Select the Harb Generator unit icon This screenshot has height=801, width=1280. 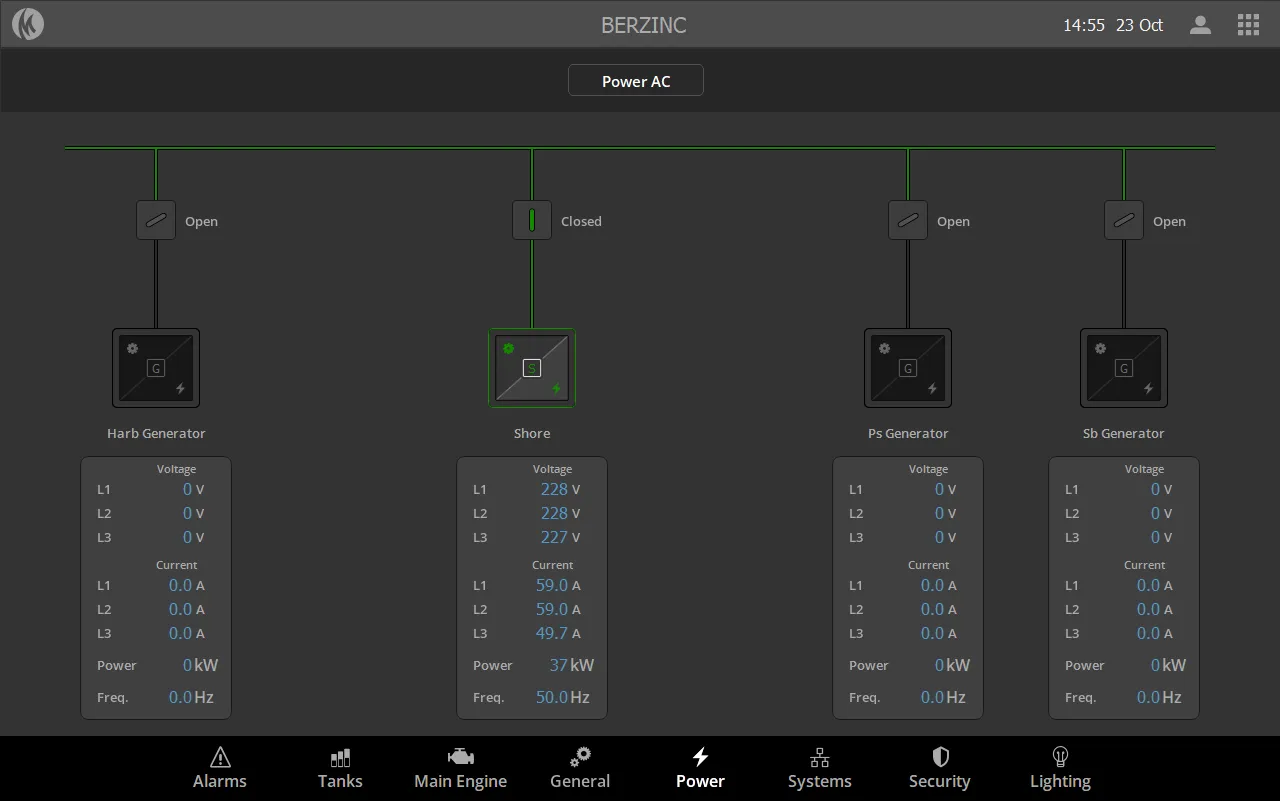pyautogui.click(x=156, y=368)
